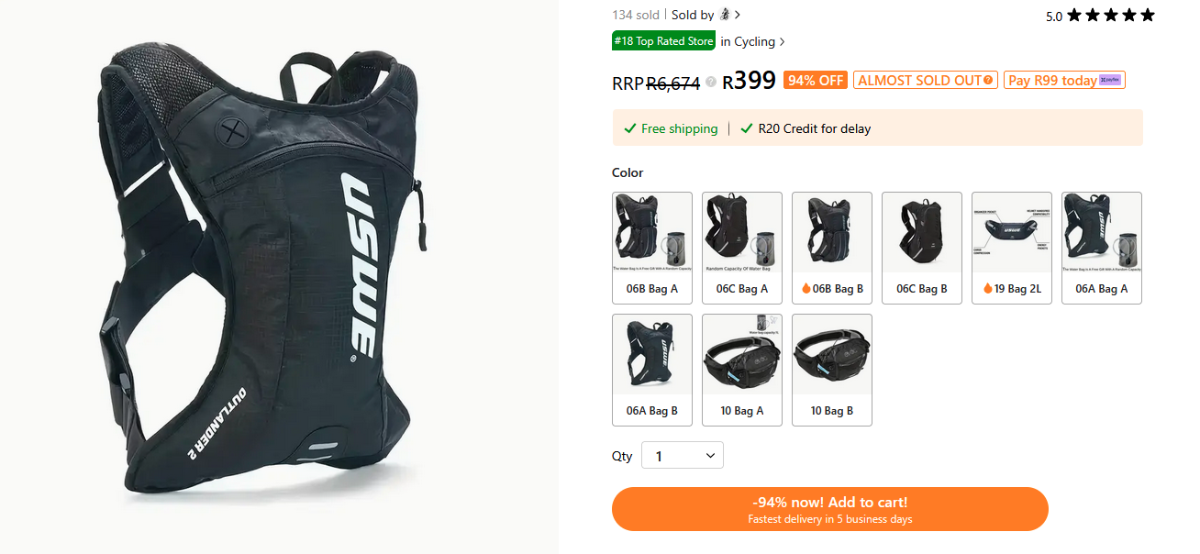Viewport: 1200px width, 554px height.
Task: Choose the 06A Bag A option
Action: [x=1102, y=247]
